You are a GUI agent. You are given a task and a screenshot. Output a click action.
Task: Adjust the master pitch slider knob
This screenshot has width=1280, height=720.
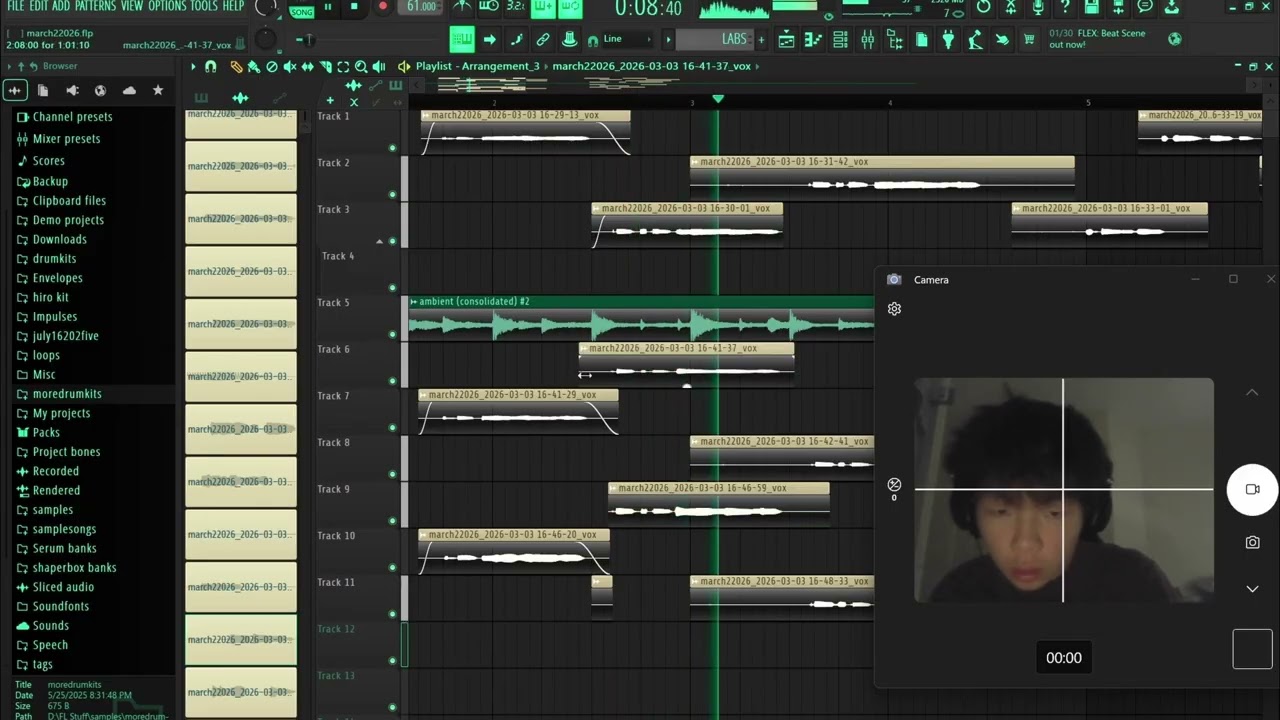coord(265,39)
